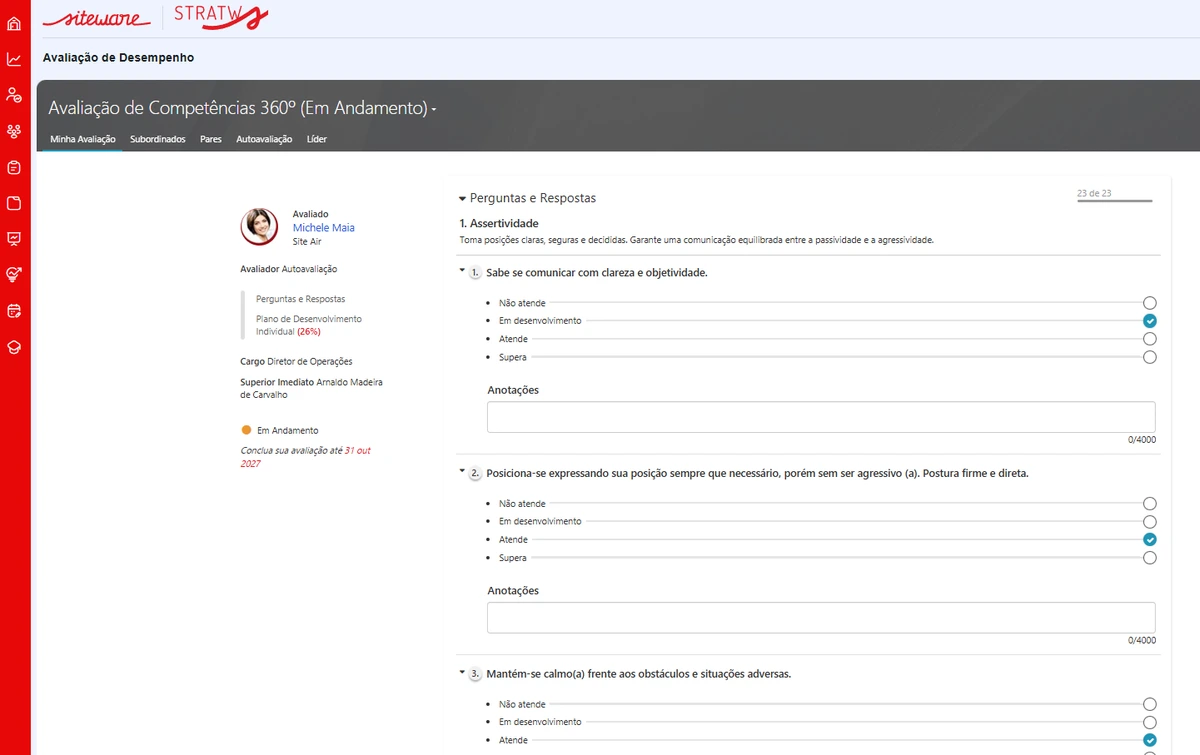Select 'Atende' for question 3
1200x755 pixels.
[x=1150, y=740]
